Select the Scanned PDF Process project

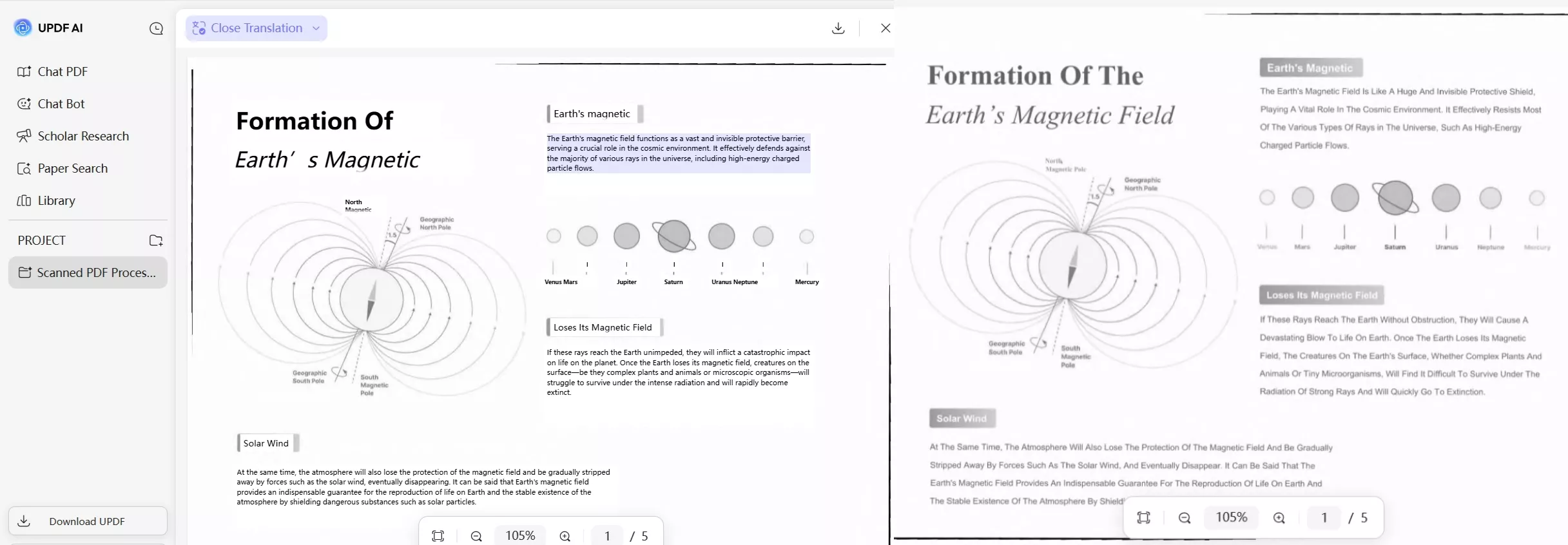click(x=88, y=272)
